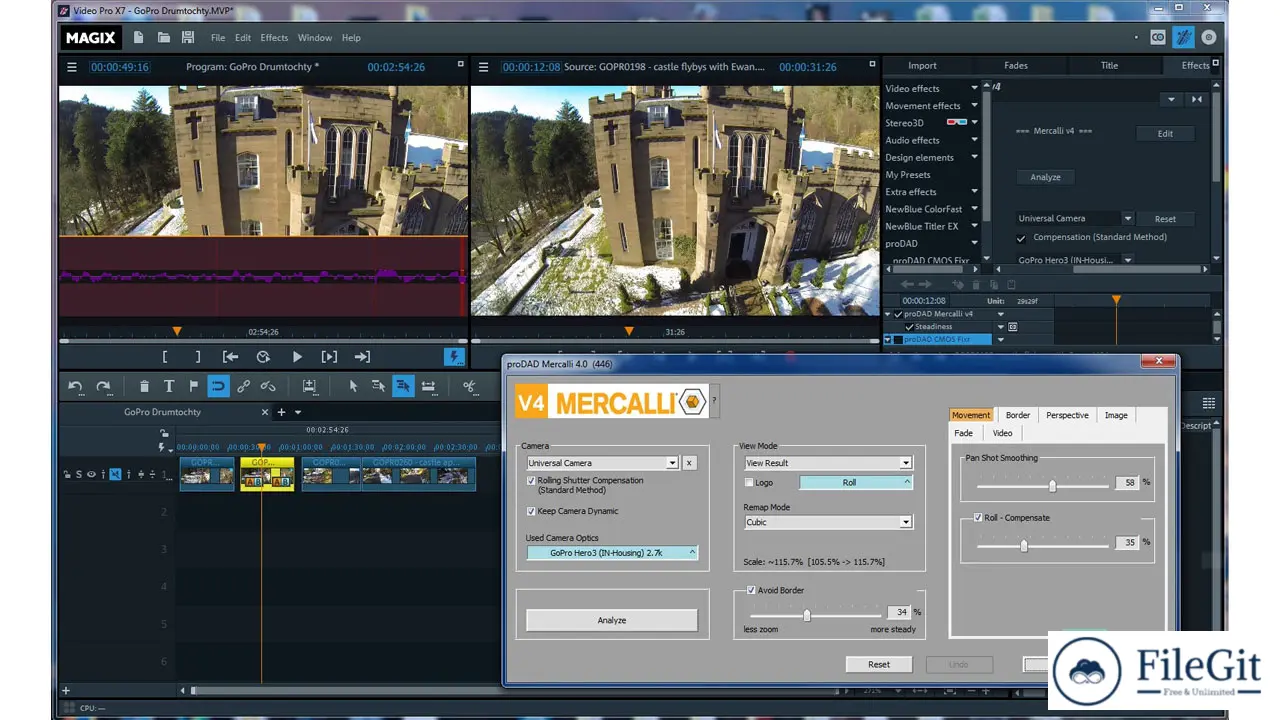Click the Edit button for Mercalli v4

point(1165,134)
